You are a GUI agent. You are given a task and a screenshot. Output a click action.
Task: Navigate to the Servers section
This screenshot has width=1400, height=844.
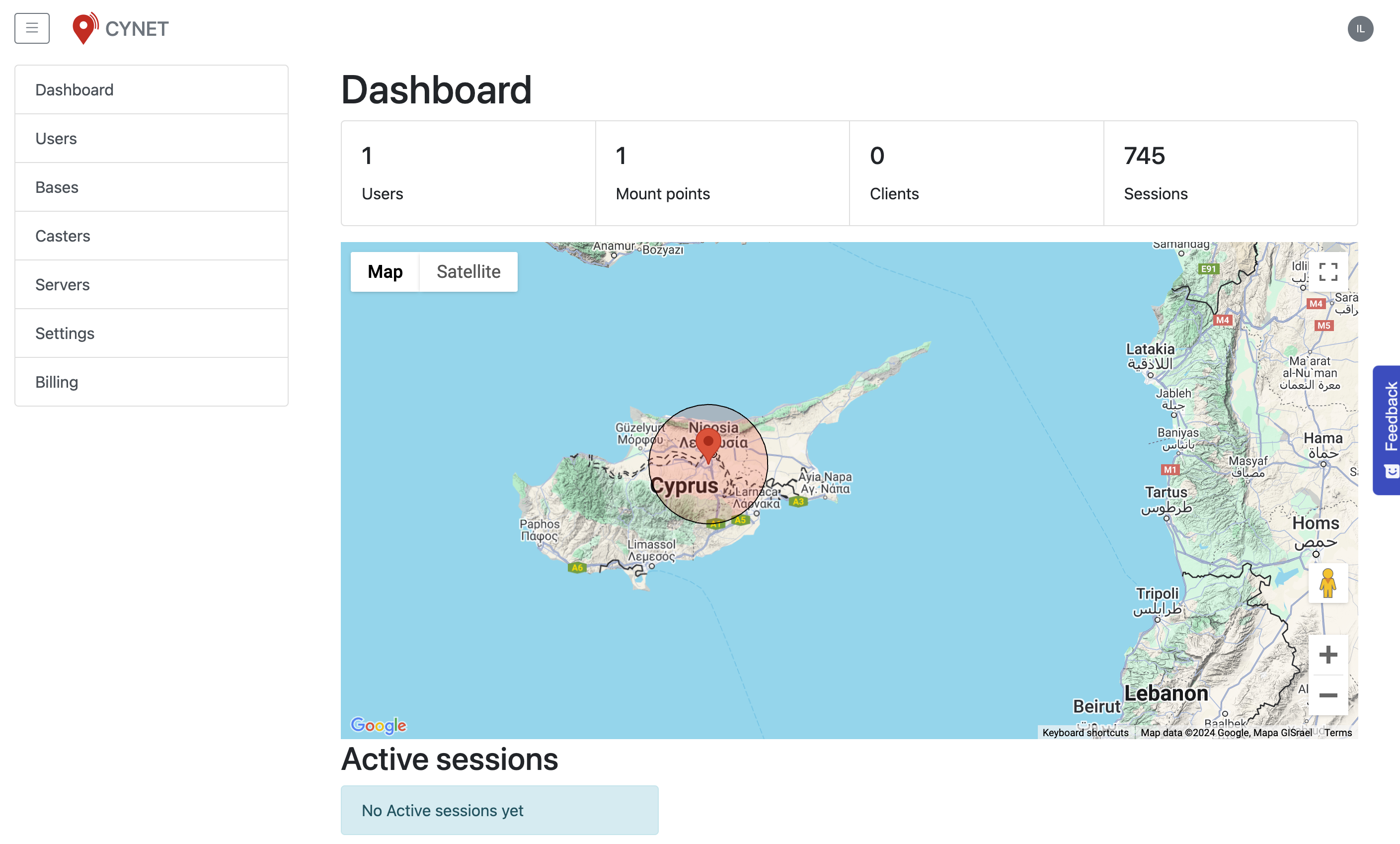pyautogui.click(x=63, y=284)
